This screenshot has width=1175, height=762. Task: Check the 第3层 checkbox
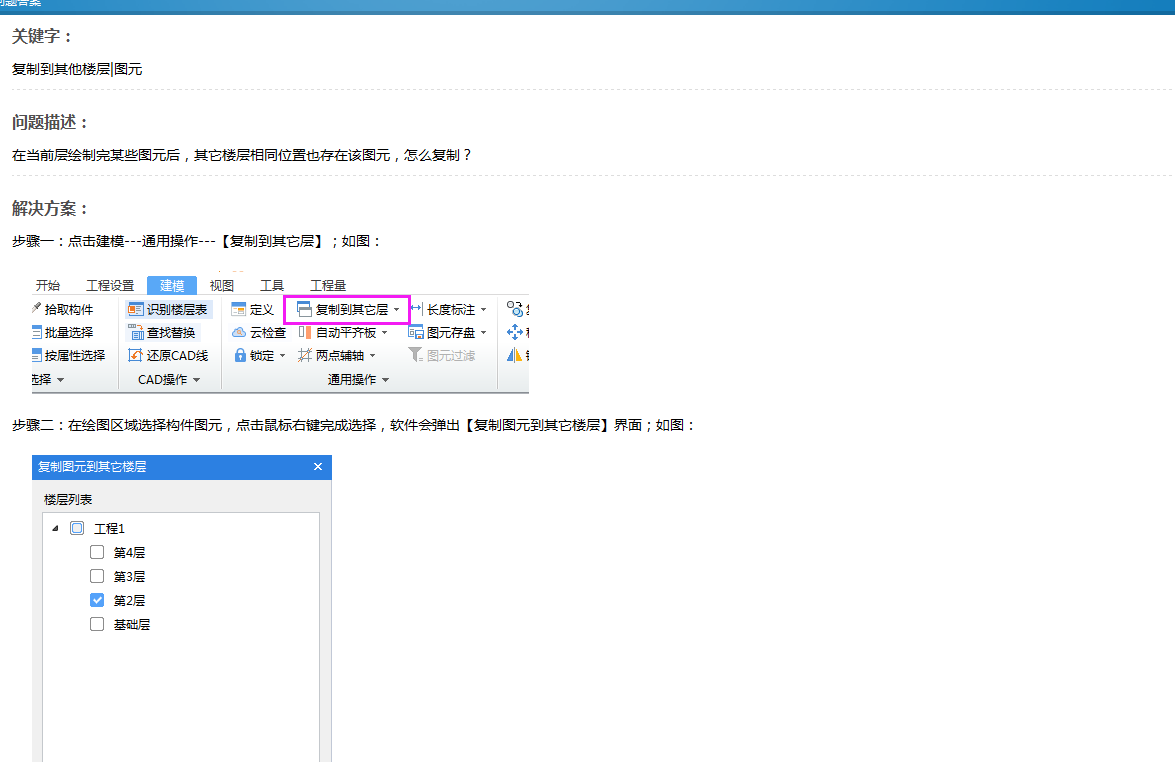pos(97,576)
